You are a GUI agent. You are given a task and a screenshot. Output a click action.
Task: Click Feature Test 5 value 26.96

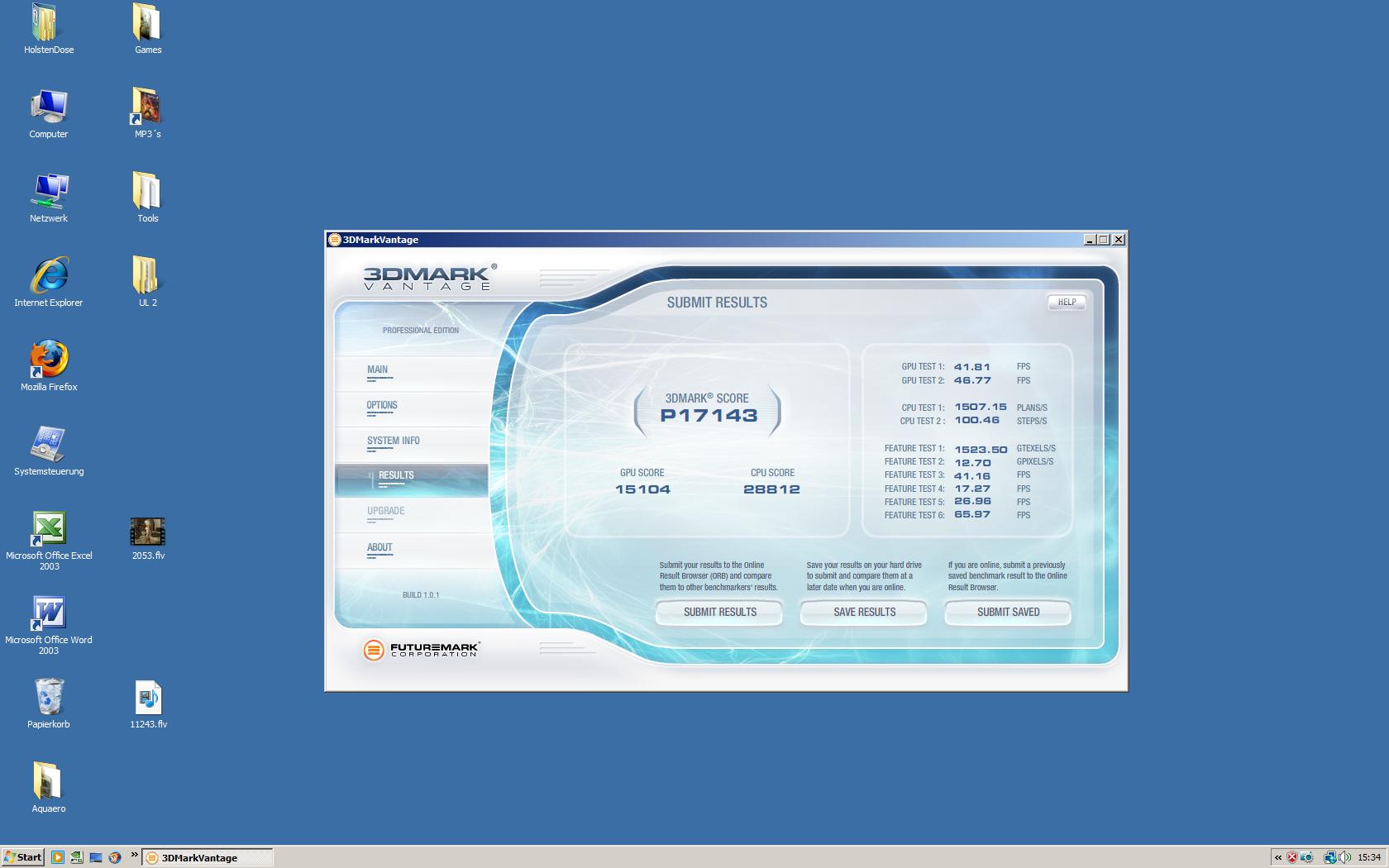point(972,502)
